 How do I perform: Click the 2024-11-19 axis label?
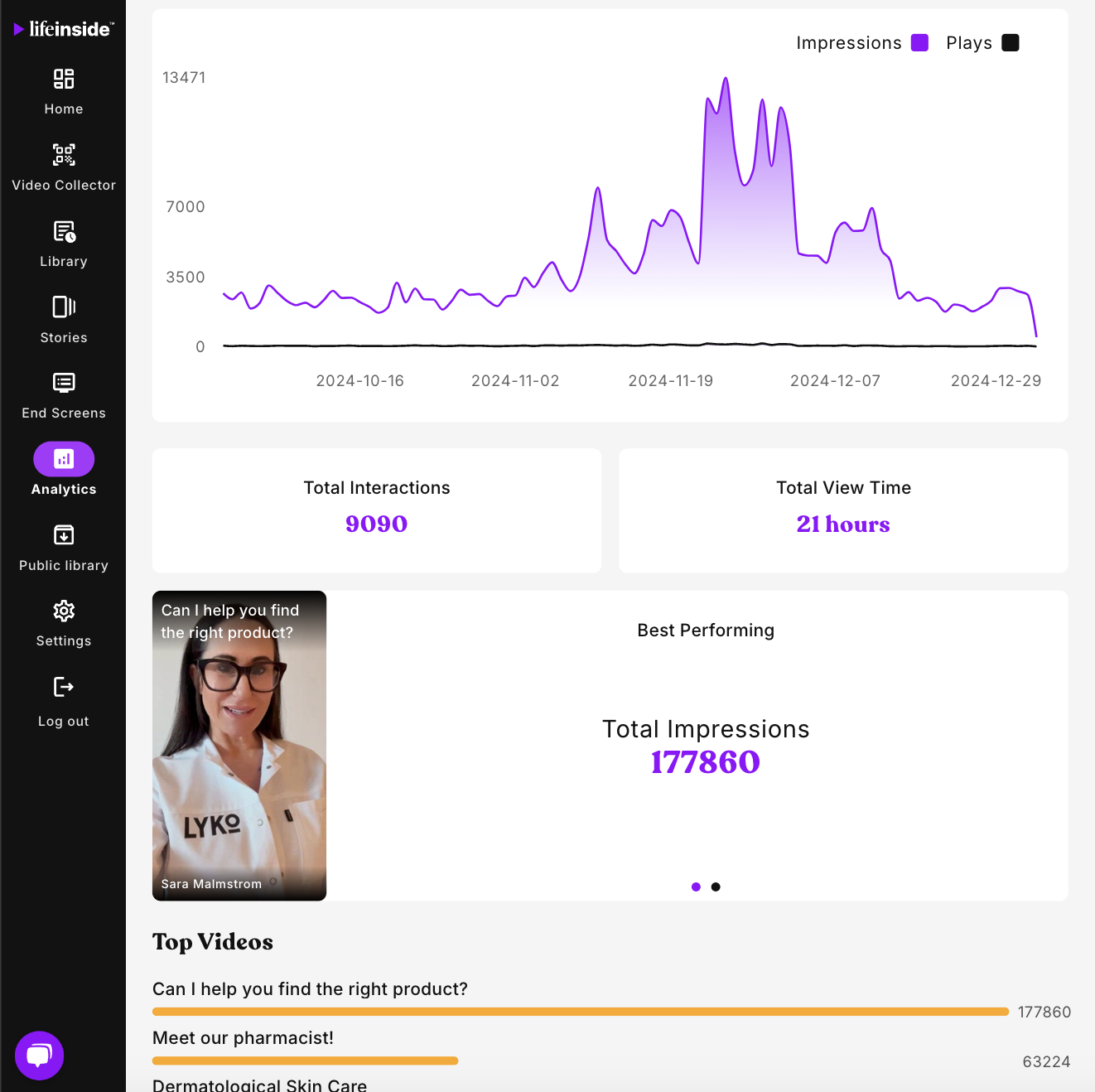click(671, 381)
